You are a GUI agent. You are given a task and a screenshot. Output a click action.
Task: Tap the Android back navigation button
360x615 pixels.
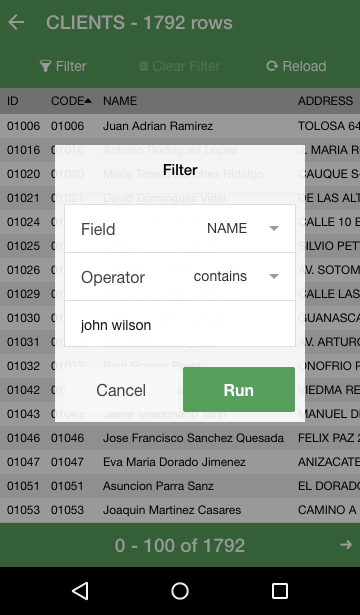80,591
